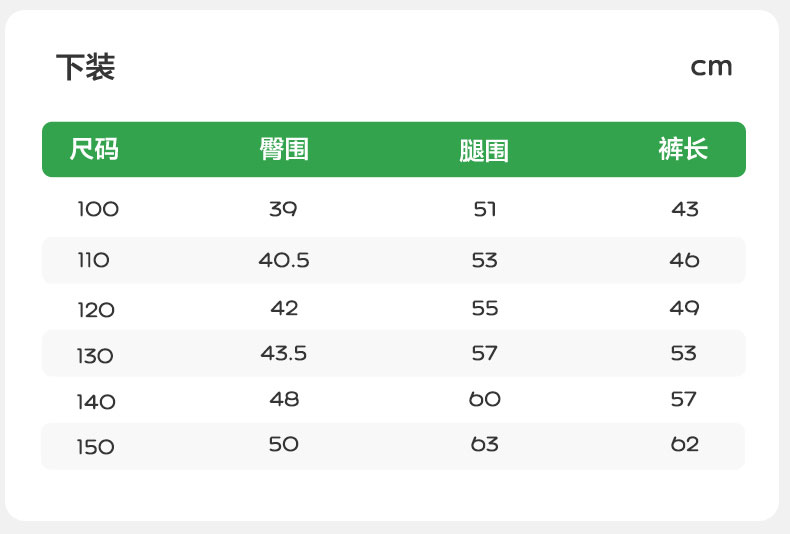Select the 臀围 value 39 cell
Image resolution: width=790 pixels, height=534 pixels.
pyautogui.click(x=284, y=210)
